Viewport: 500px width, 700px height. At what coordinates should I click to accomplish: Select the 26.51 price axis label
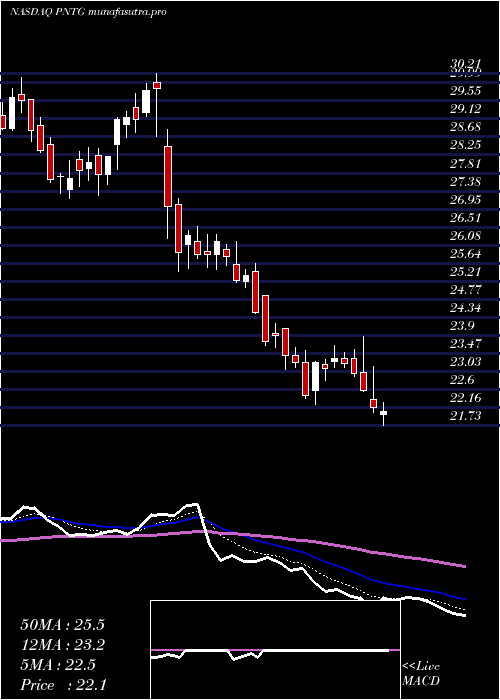click(465, 218)
